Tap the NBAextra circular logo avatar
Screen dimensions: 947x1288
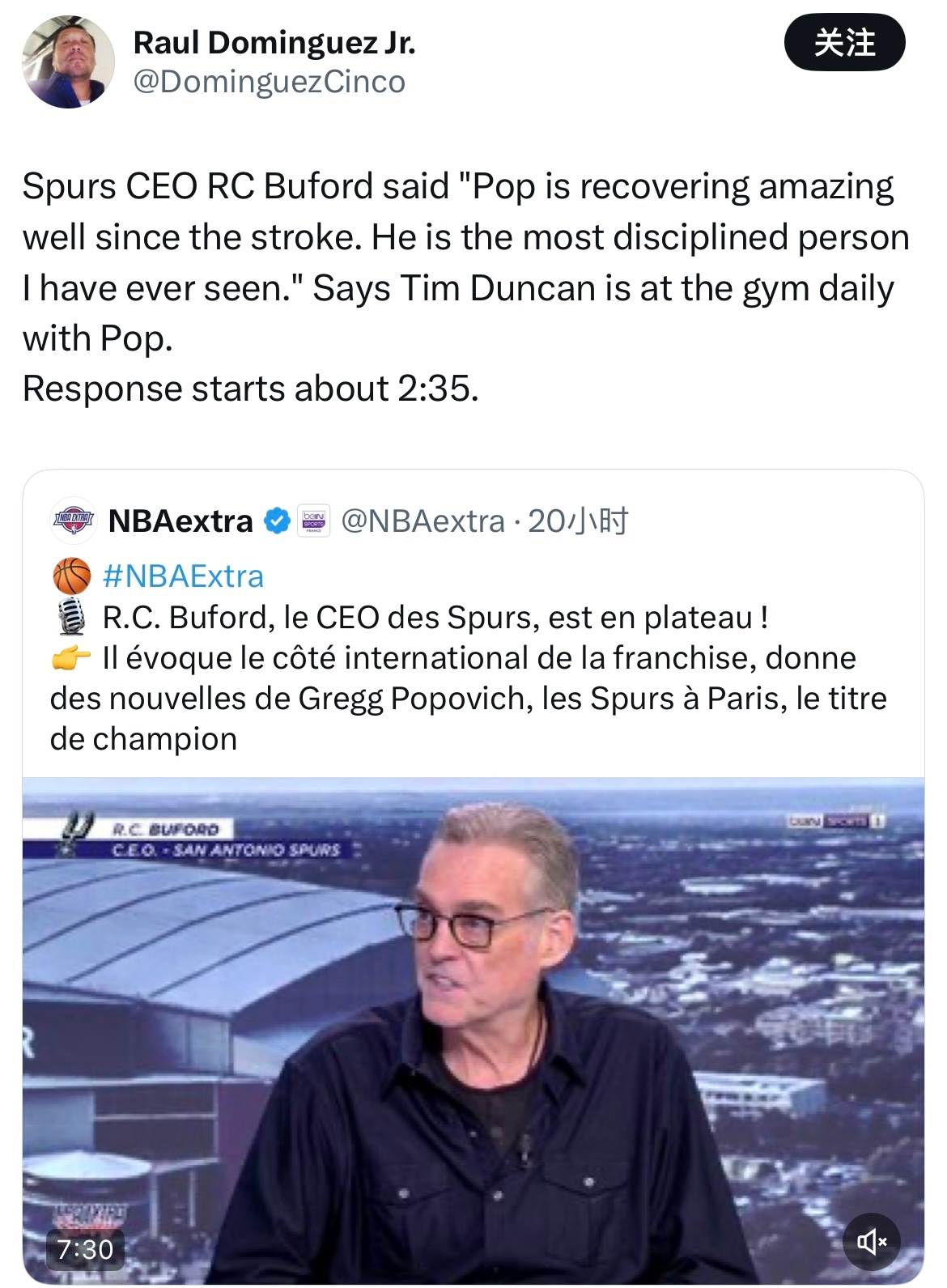coord(74,519)
